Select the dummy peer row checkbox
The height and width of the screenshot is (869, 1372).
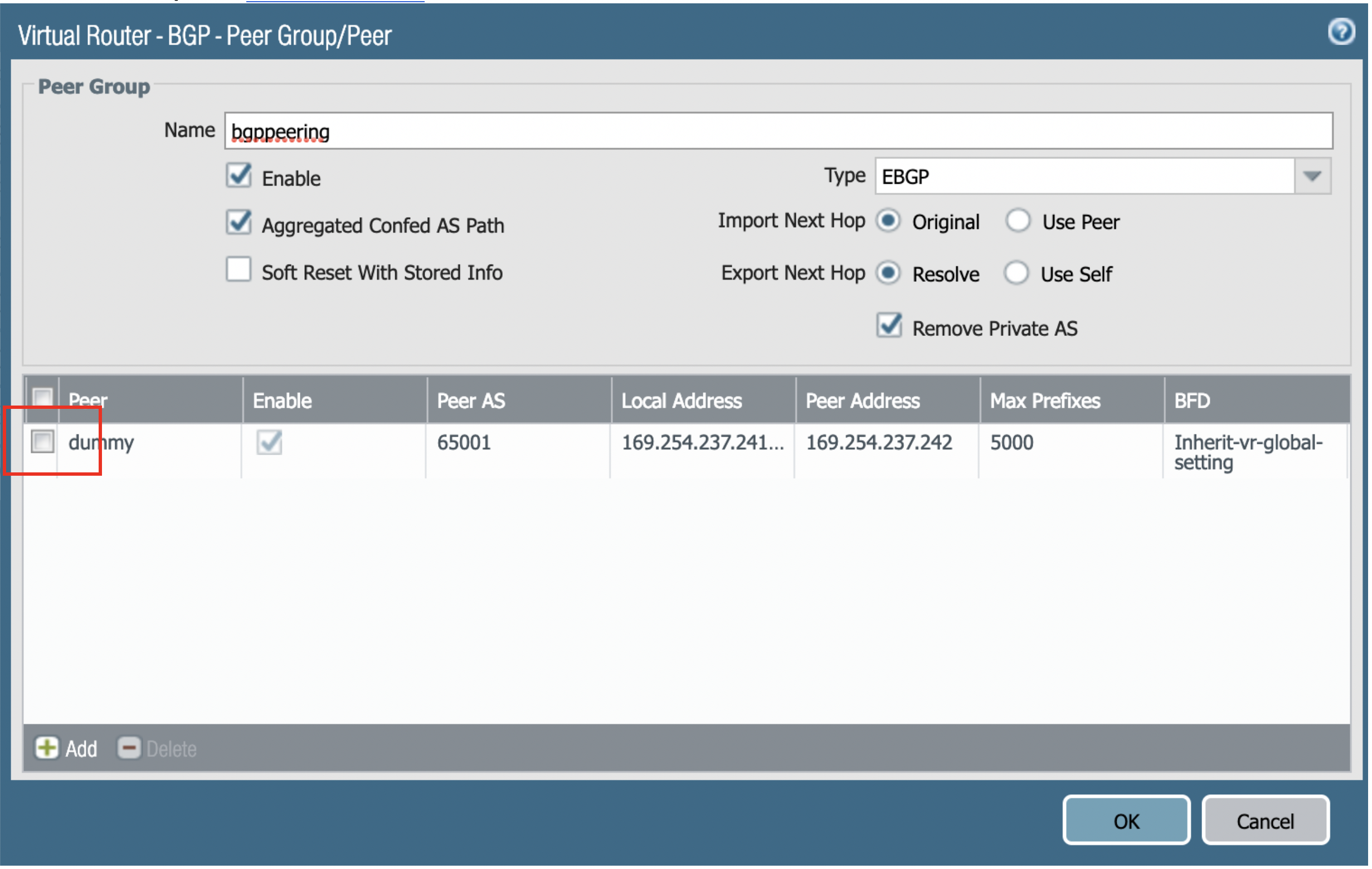42,442
